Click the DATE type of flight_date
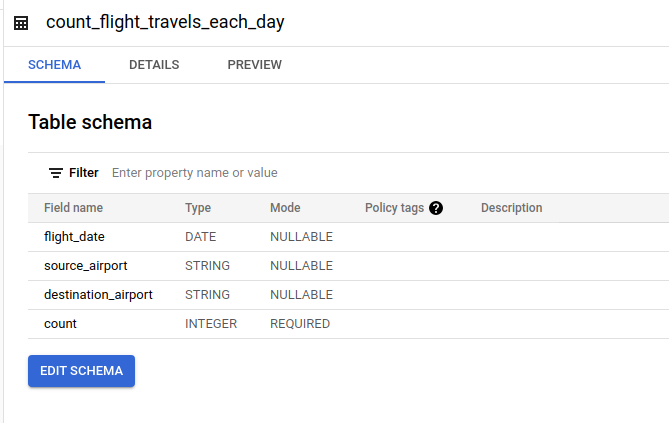This screenshot has width=669, height=423. point(201,237)
